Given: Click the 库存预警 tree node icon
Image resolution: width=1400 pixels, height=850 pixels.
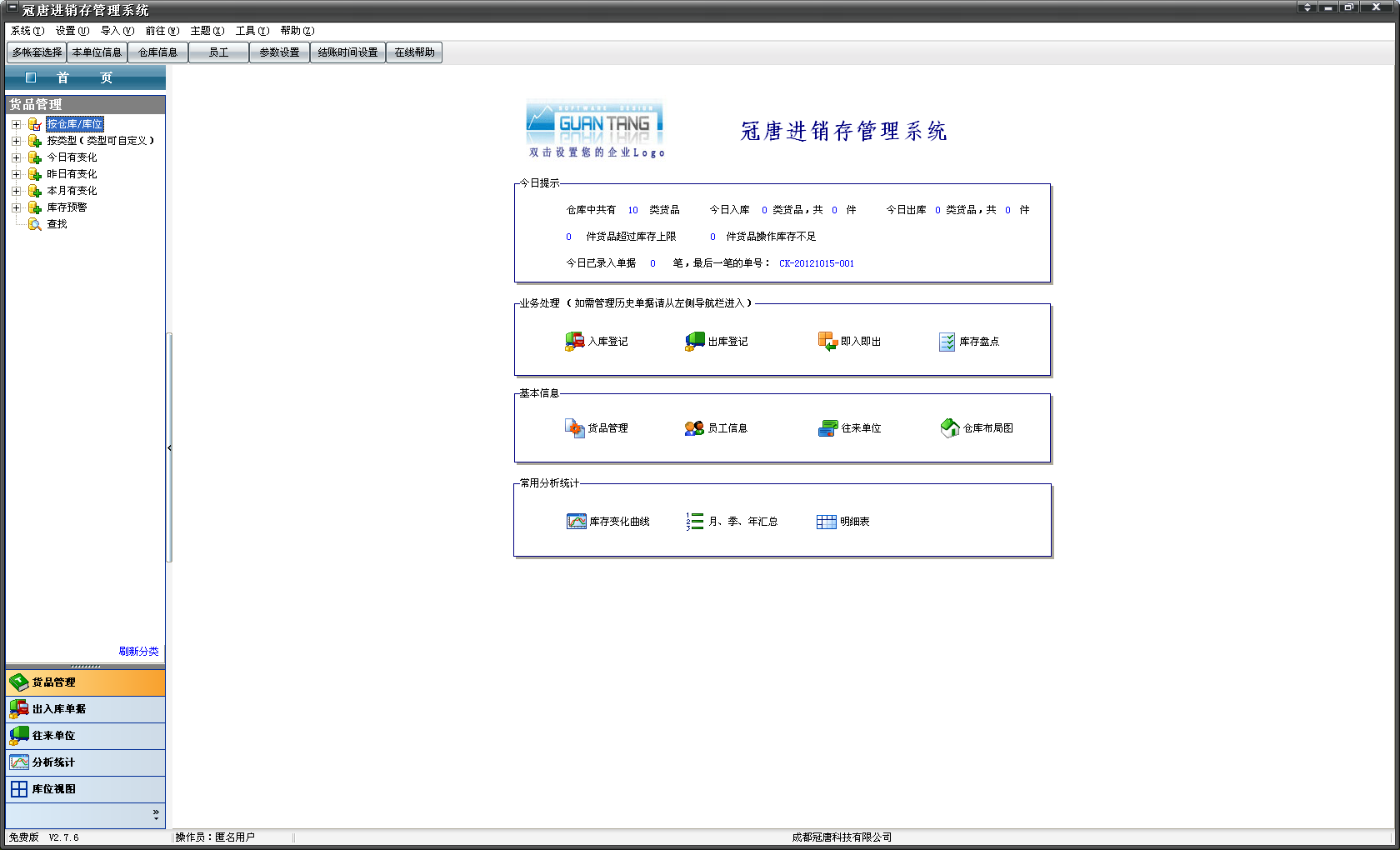Looking at the screenshot, I should tap(35, 207).
